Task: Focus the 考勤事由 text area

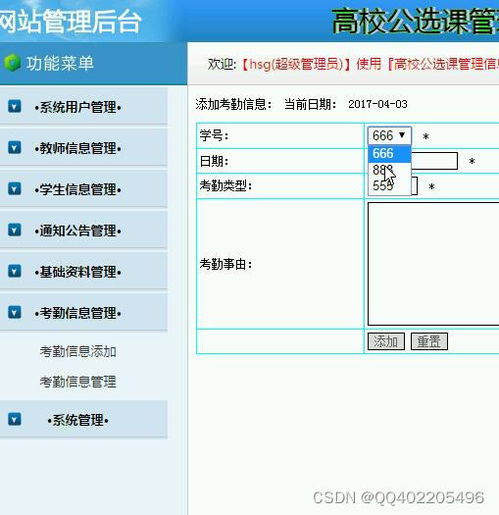Action: pyautogui.click(x=433, y=264)
